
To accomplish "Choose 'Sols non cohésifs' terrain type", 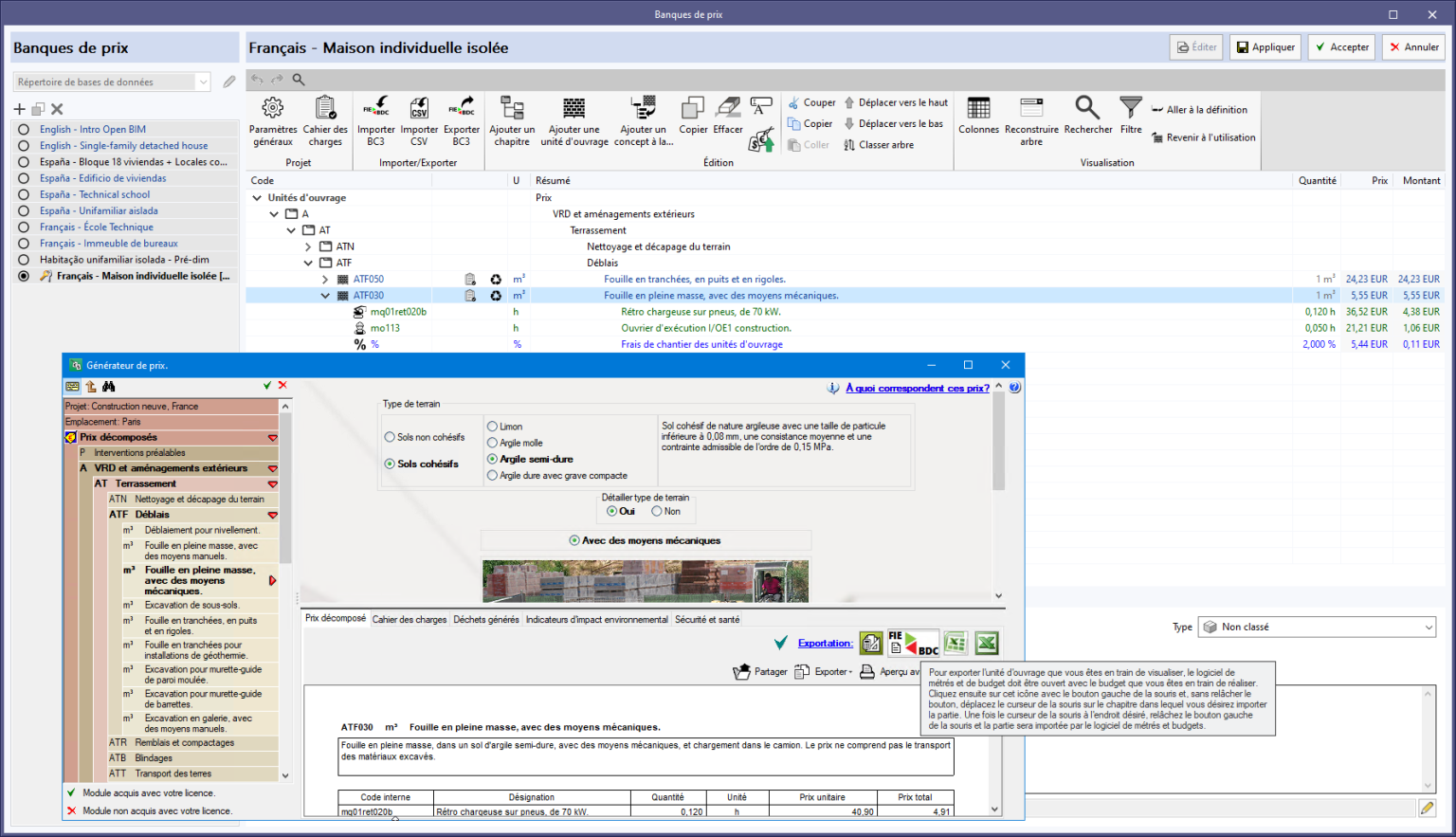I will coord(390,438).
